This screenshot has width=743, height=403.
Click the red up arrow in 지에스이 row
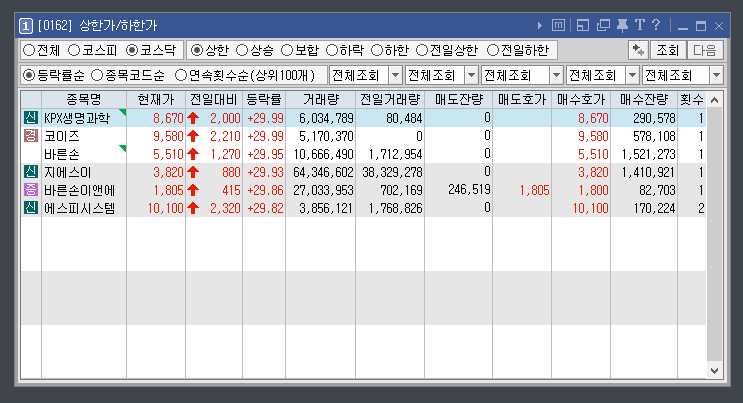(x=193, y=172)
